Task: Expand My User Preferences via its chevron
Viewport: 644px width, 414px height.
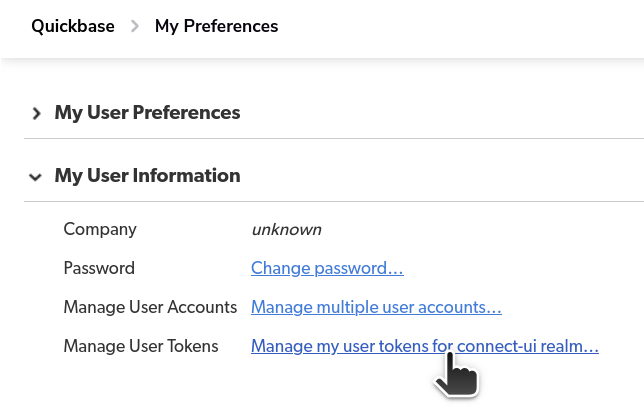Action: pyautogui.click(x=36, y=113)
